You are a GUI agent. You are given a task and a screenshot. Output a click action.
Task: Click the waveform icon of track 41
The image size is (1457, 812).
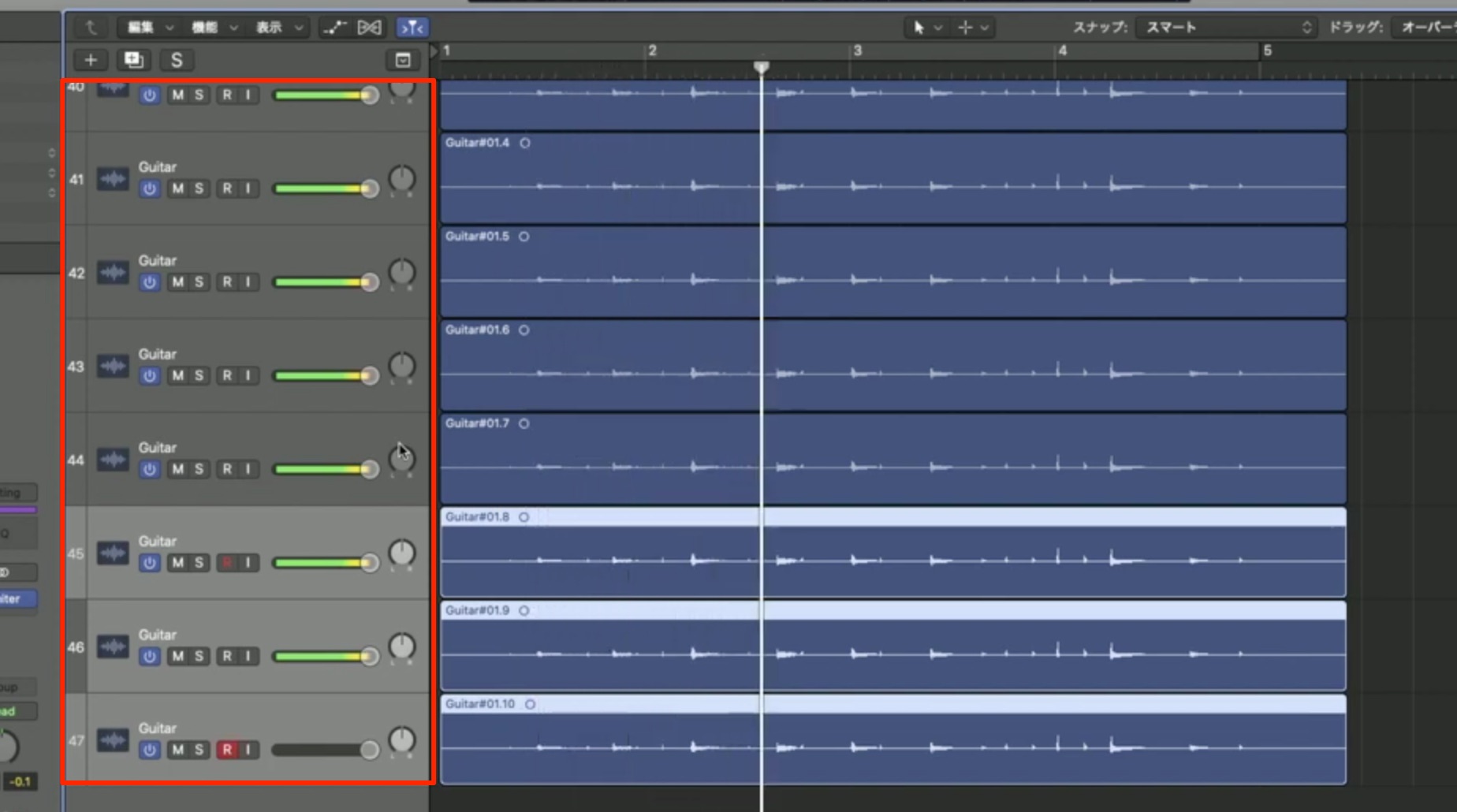coord(113,179)
